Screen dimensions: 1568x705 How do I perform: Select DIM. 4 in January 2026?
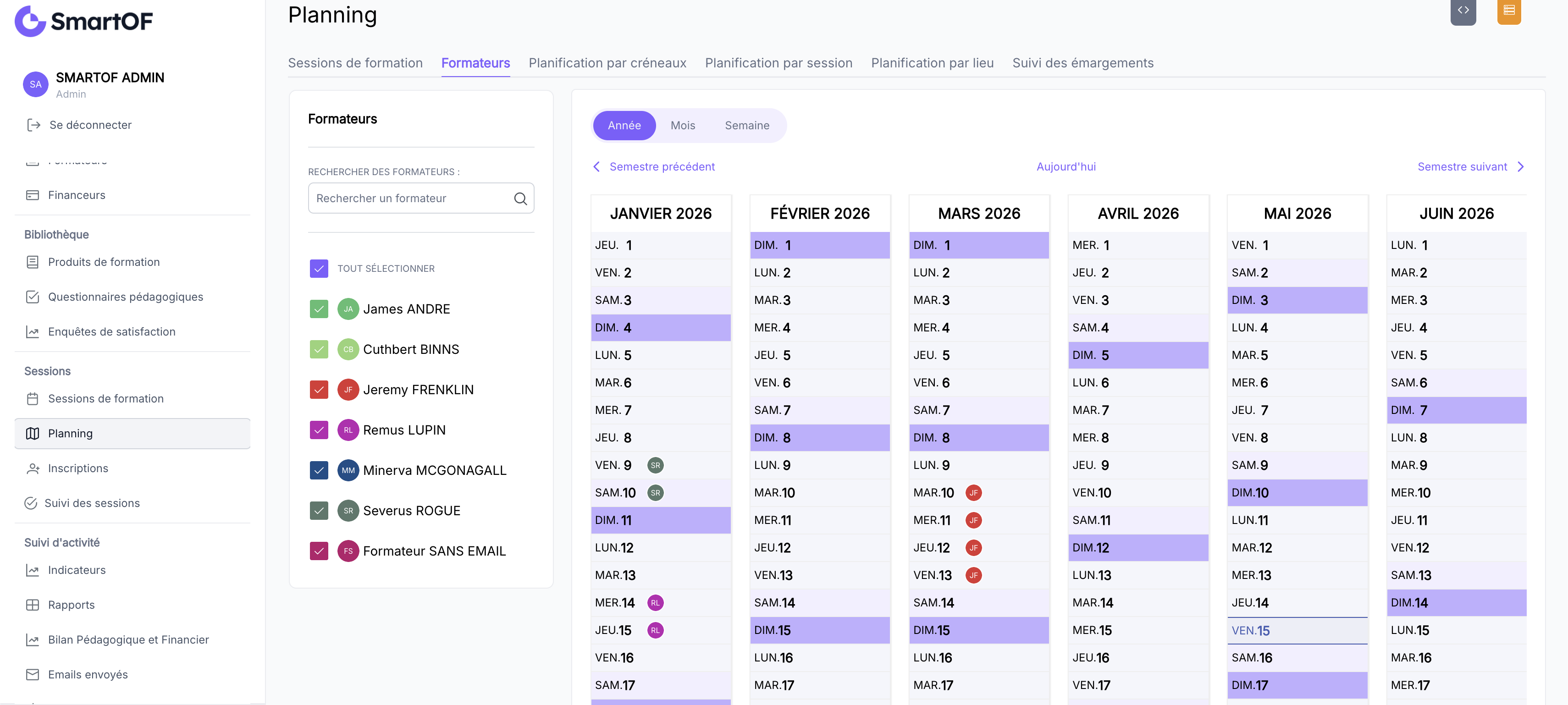[660, 328]
